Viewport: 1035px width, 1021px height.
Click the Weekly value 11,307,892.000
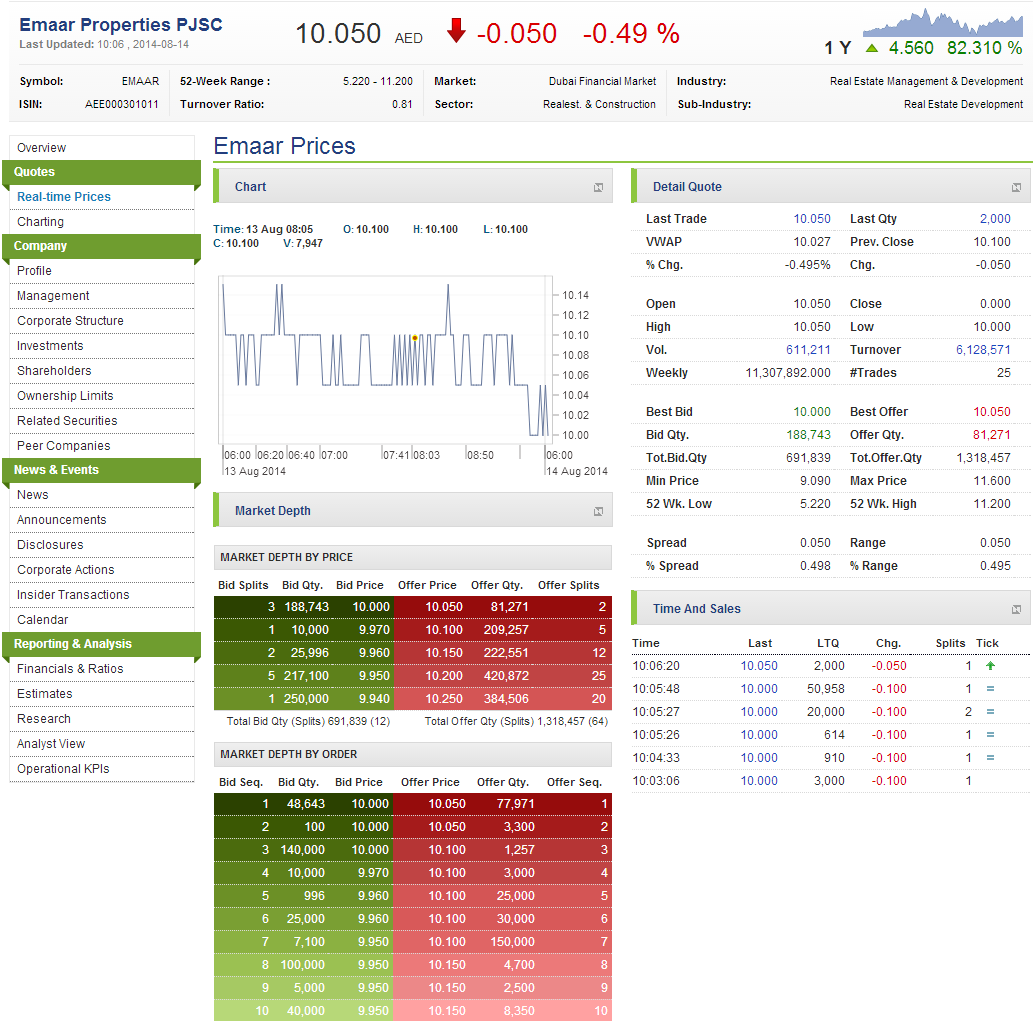(x=787, y=374)
